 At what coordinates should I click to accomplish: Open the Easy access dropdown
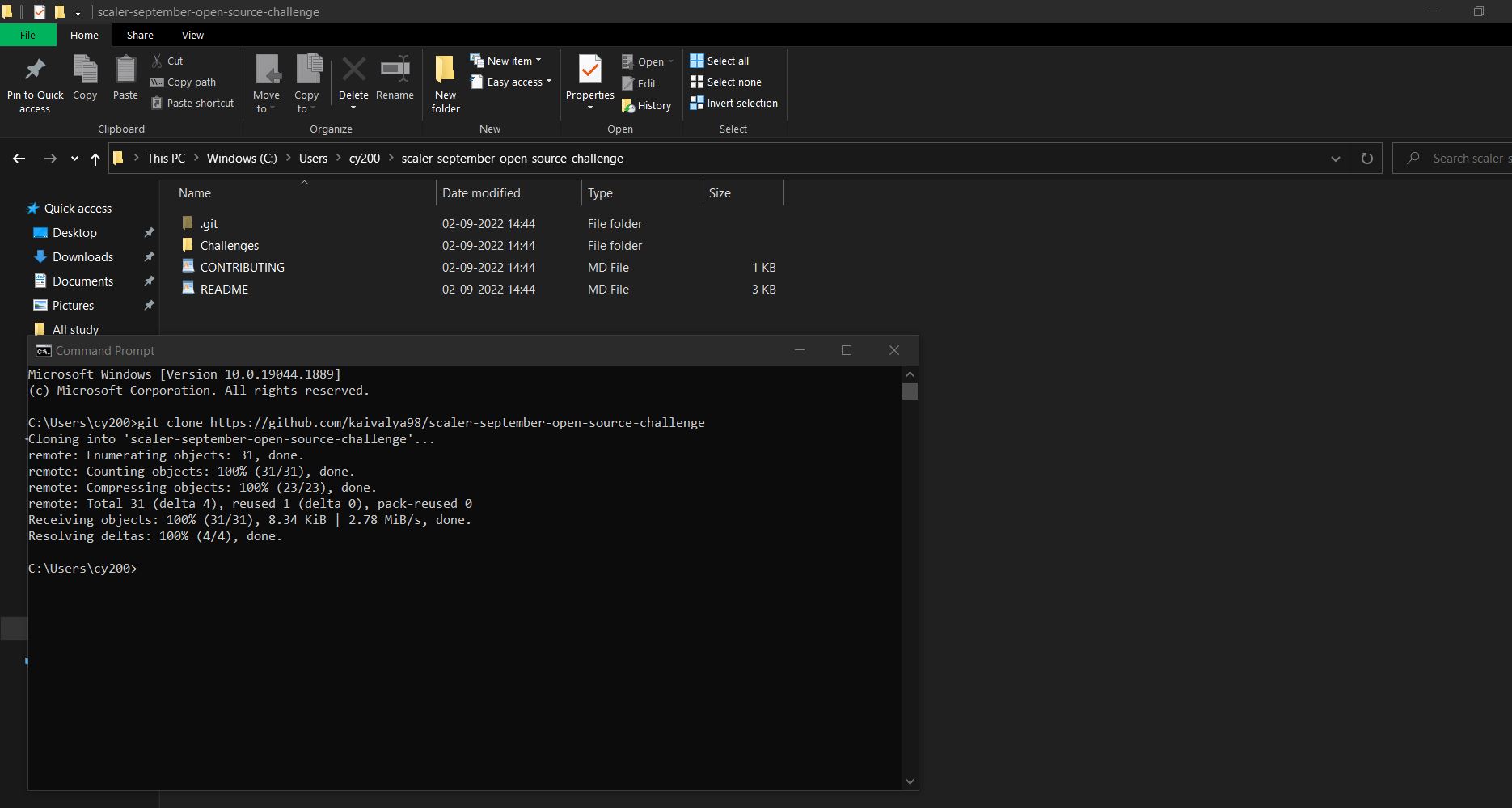point(511,82)
